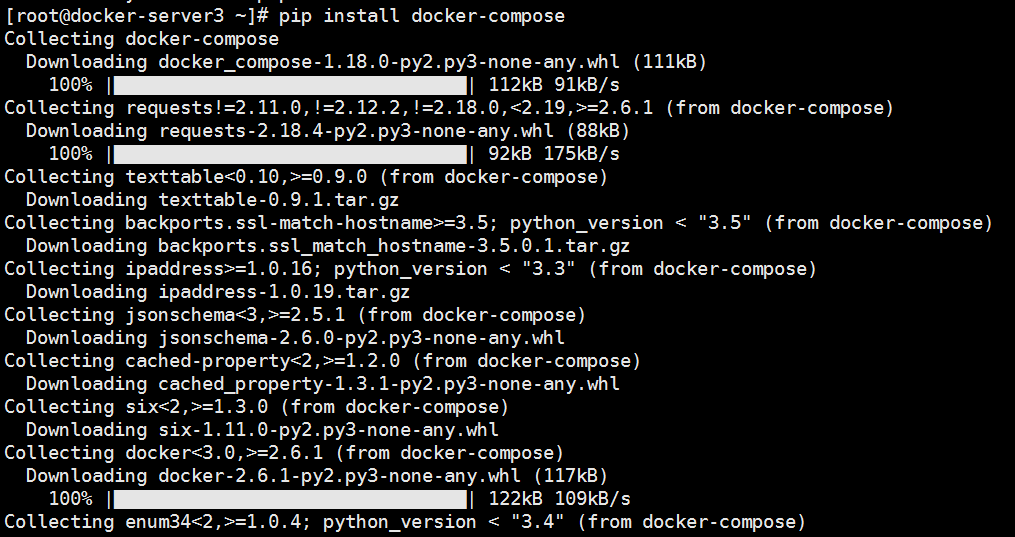Click the jsonschema-2.6.0 wheel filename
The height and width of the screenshot is (537, 1015).
(361, 338)
